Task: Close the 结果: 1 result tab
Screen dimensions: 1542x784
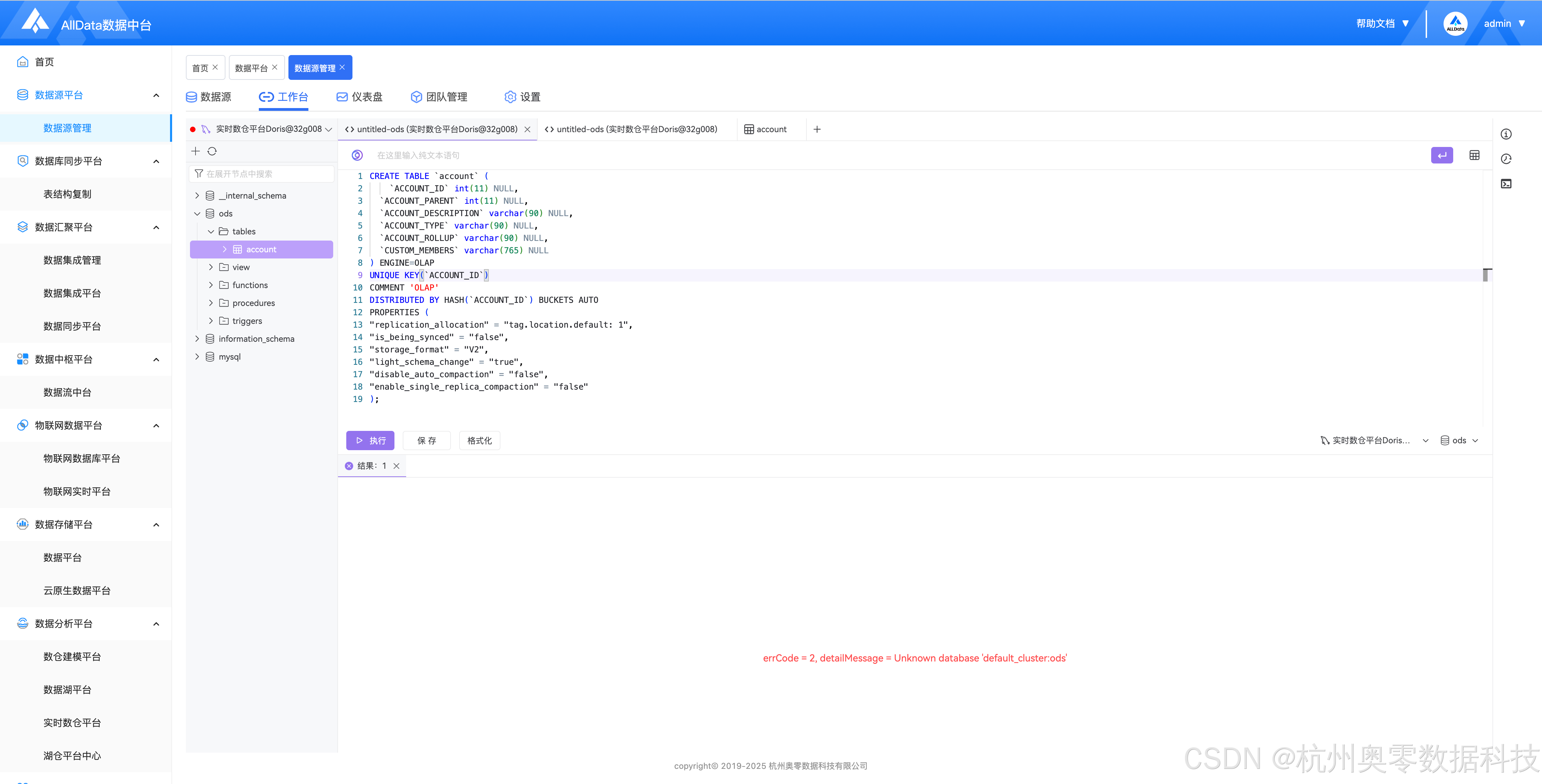Action: click(x=396, y=466)
